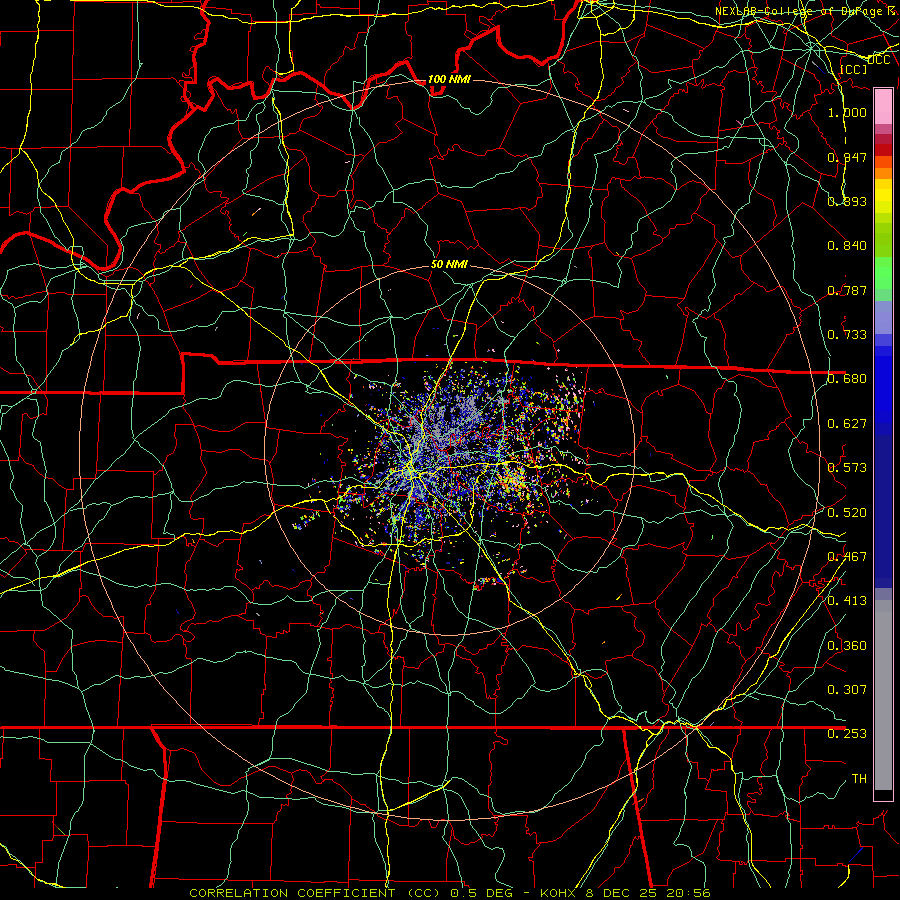Select the 0.733 scale value
The width and height of the screenshot is (900, 900).
847,334
